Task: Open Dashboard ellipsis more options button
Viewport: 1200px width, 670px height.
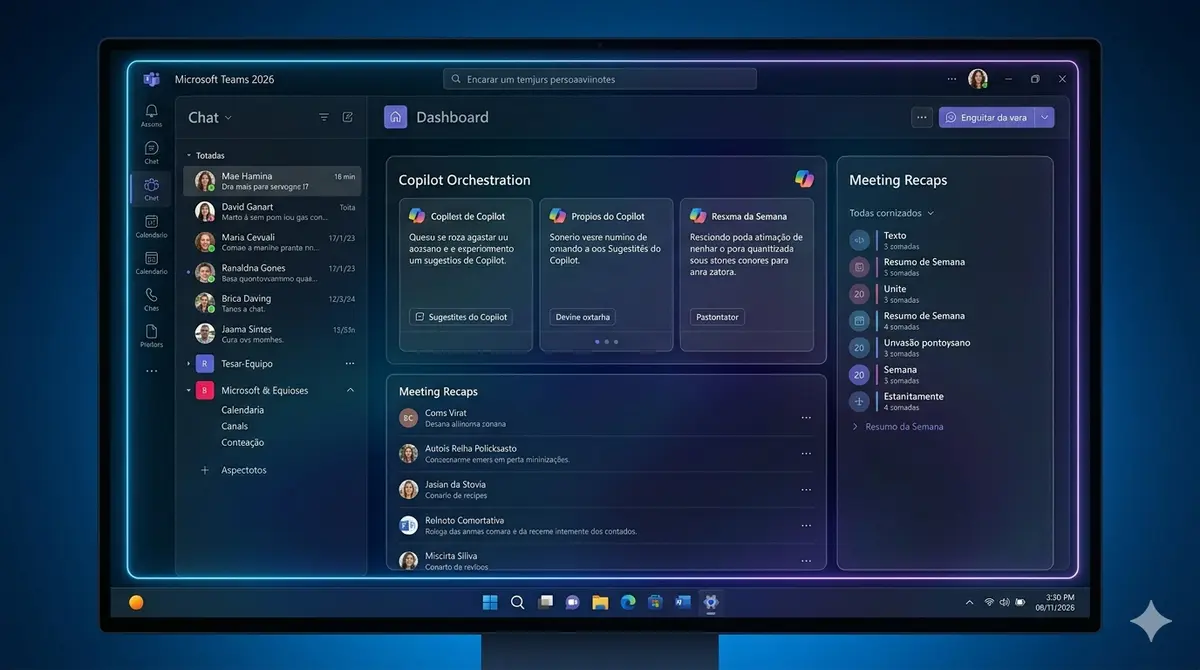Action: 922,117
